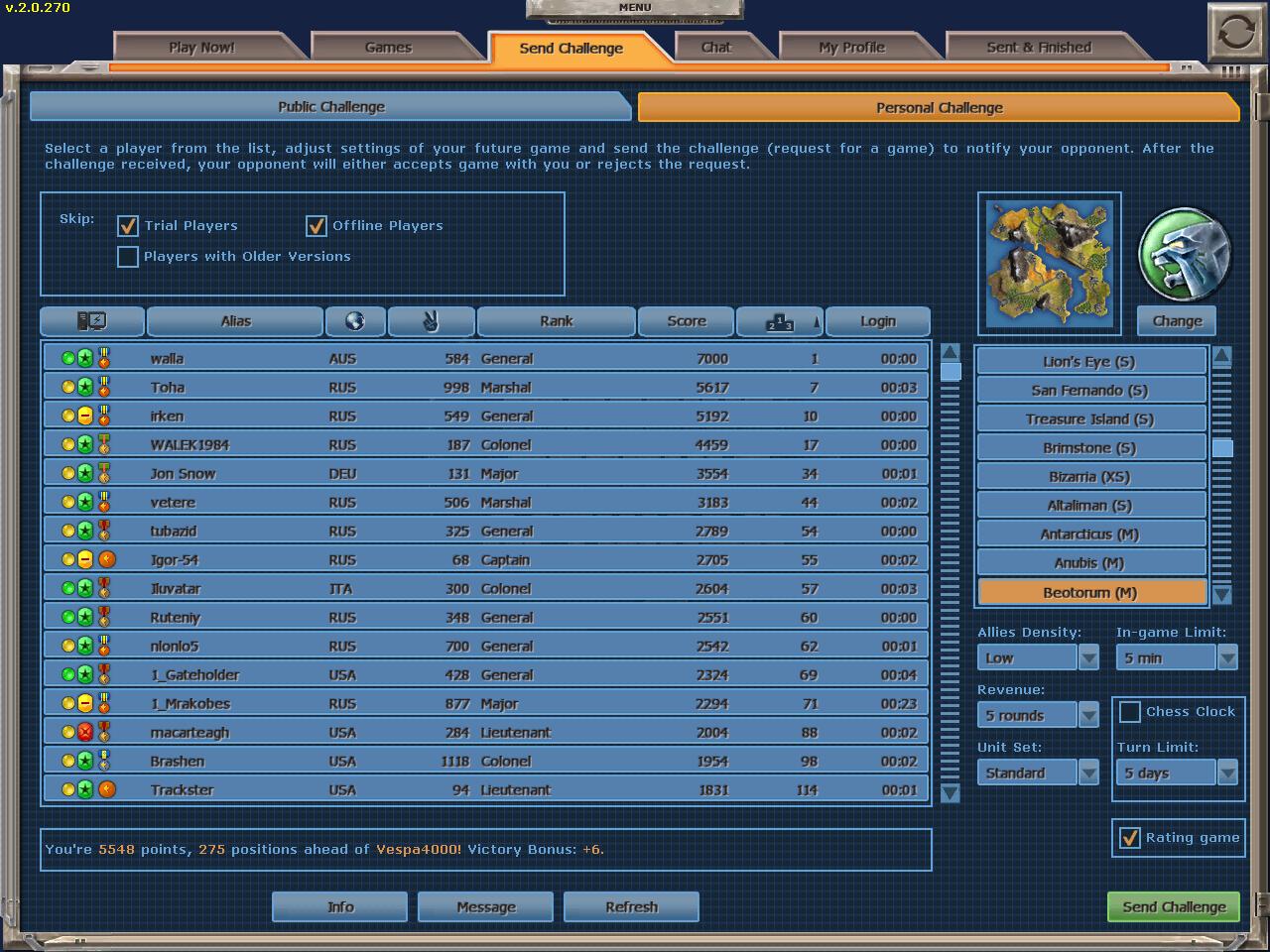
Task: Open the Public Challenge tab
Action: [x=330, y=107]
